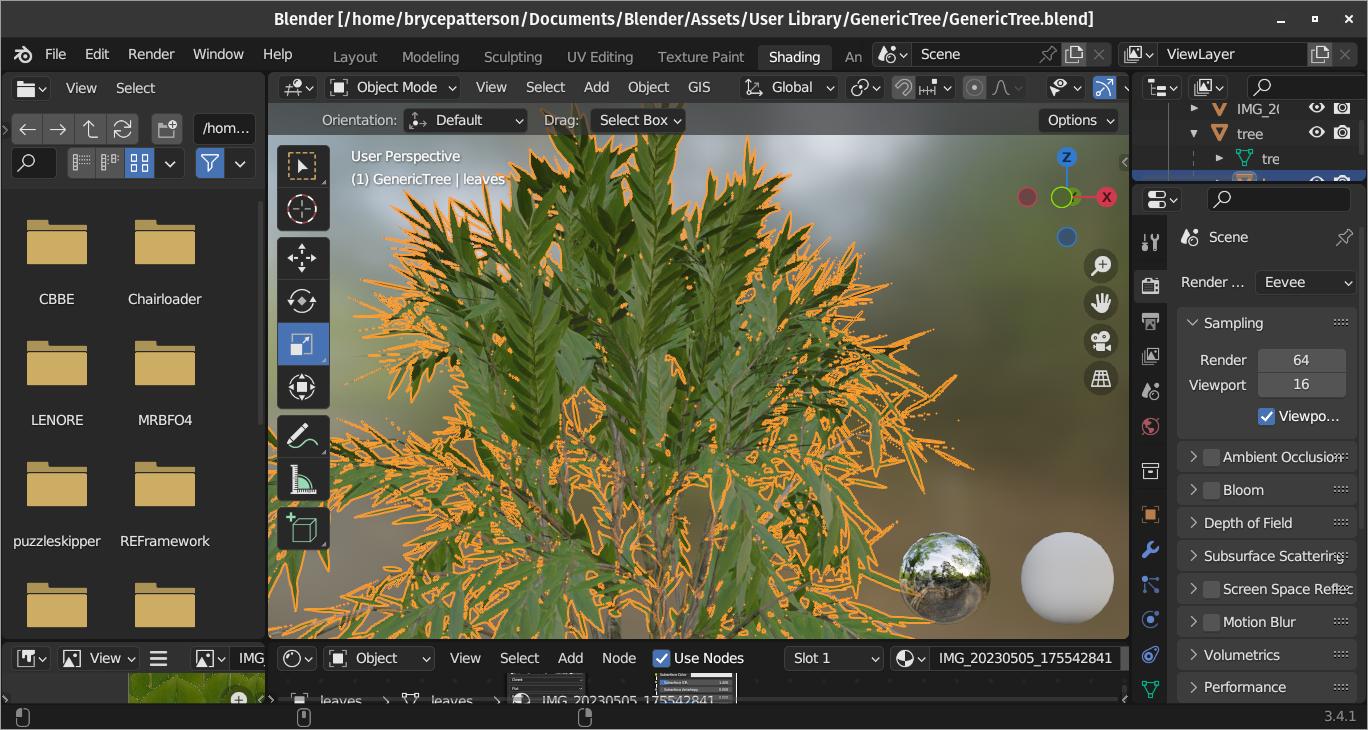Open the GIS menu in viewport header

(x=699, y=88)
